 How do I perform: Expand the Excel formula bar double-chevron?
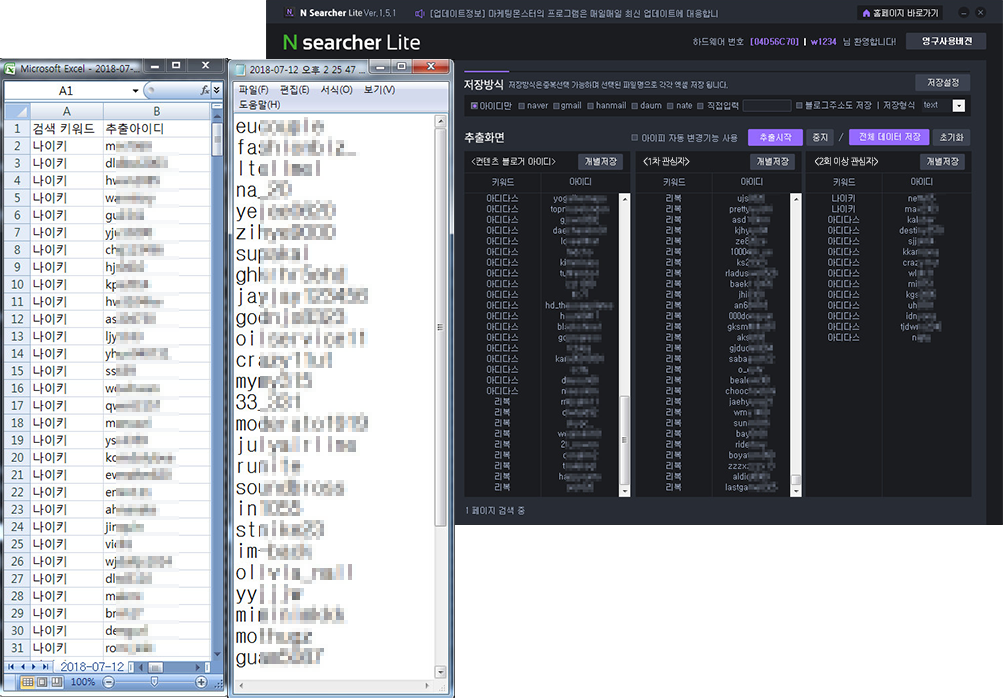pyautogui.click(x=217, y=90)
